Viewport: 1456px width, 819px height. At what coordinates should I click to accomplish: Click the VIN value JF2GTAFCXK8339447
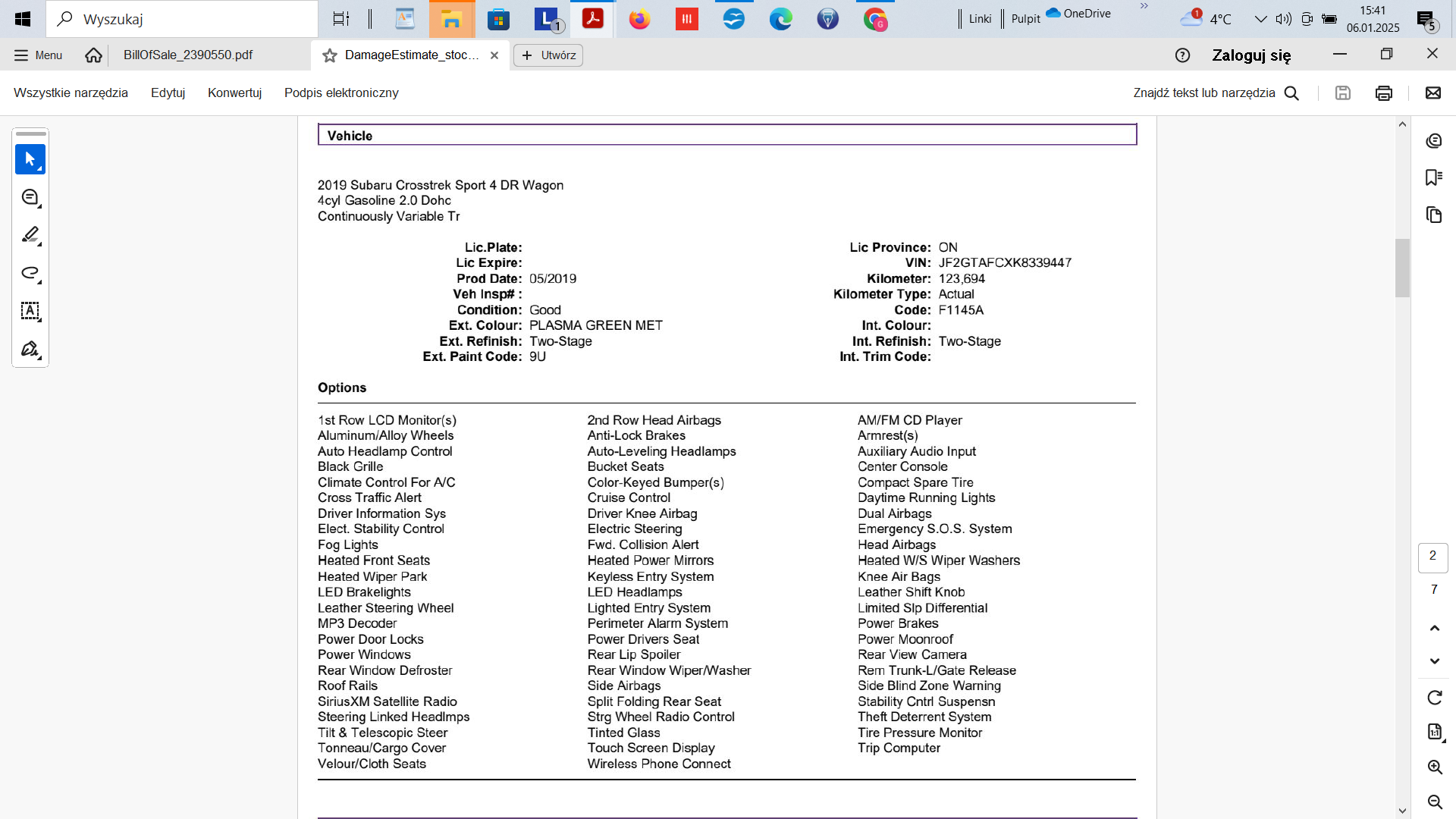pyautogui.click(x=1005, y=263)
